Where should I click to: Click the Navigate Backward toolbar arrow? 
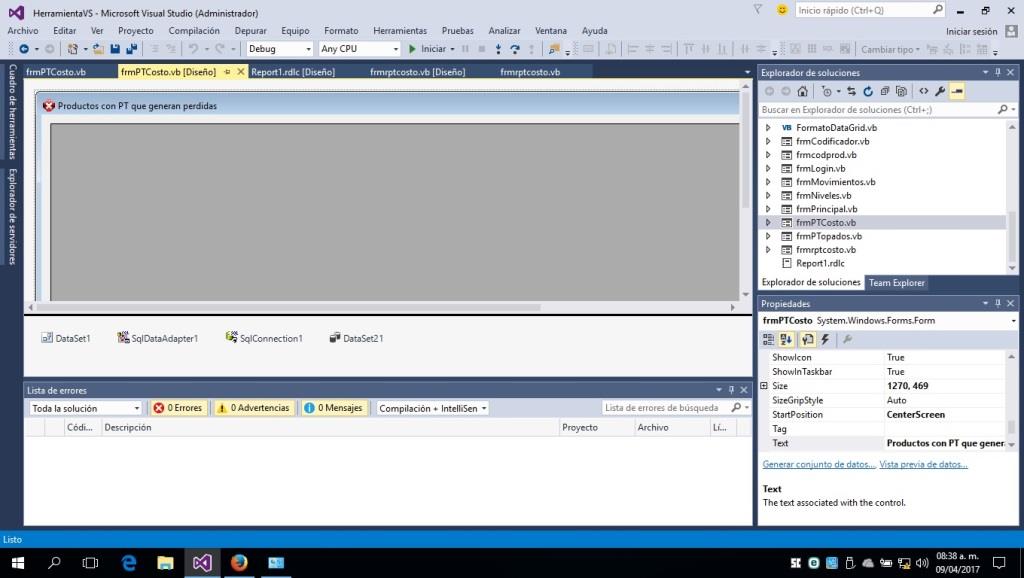(x=24, y=49)
